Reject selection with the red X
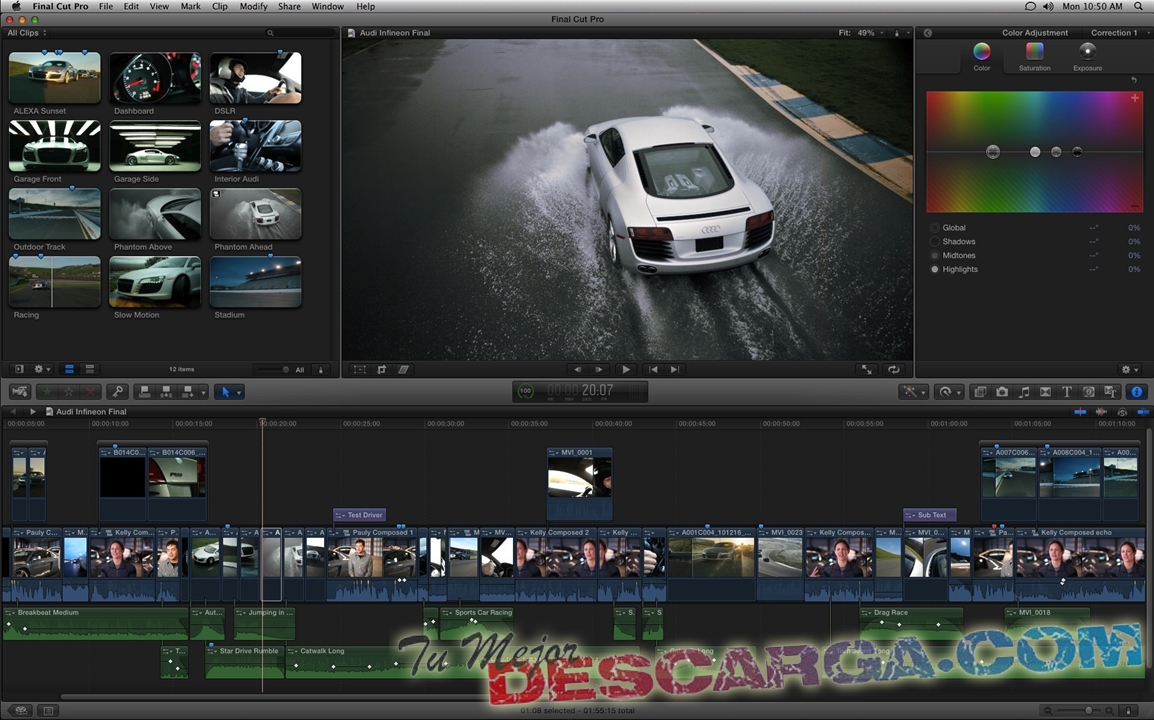This screenshot has width=1154, height=720. 90,392
